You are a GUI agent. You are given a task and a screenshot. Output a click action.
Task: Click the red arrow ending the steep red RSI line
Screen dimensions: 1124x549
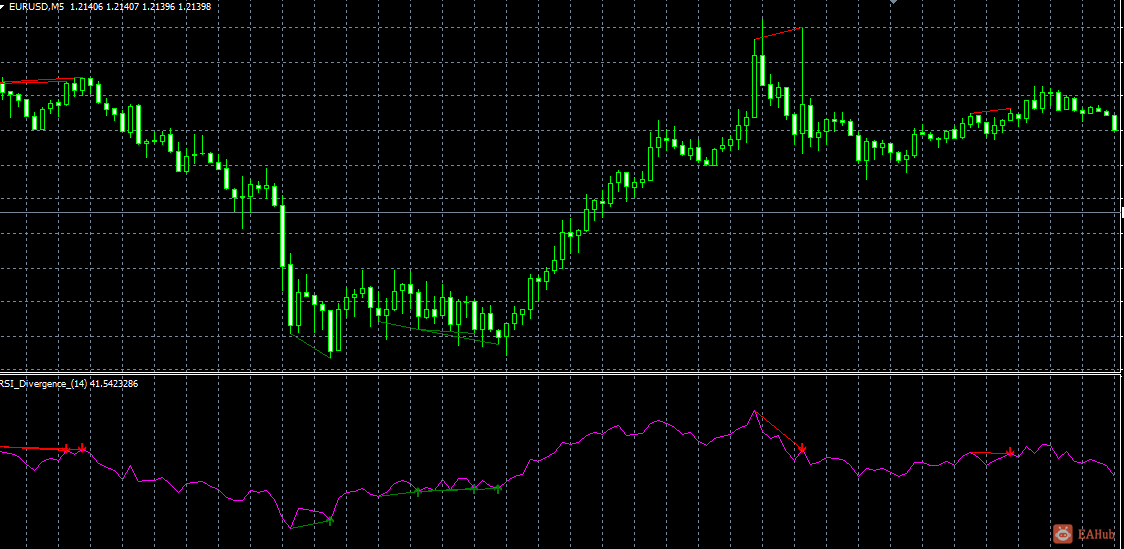click(x=802, y=449)
